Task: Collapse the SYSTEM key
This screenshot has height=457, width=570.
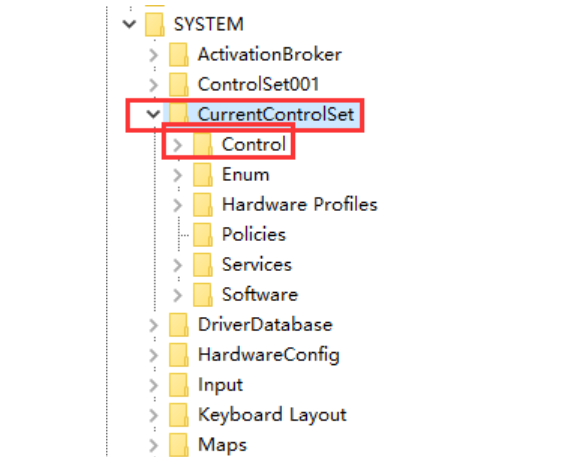Action: (129, 24)
